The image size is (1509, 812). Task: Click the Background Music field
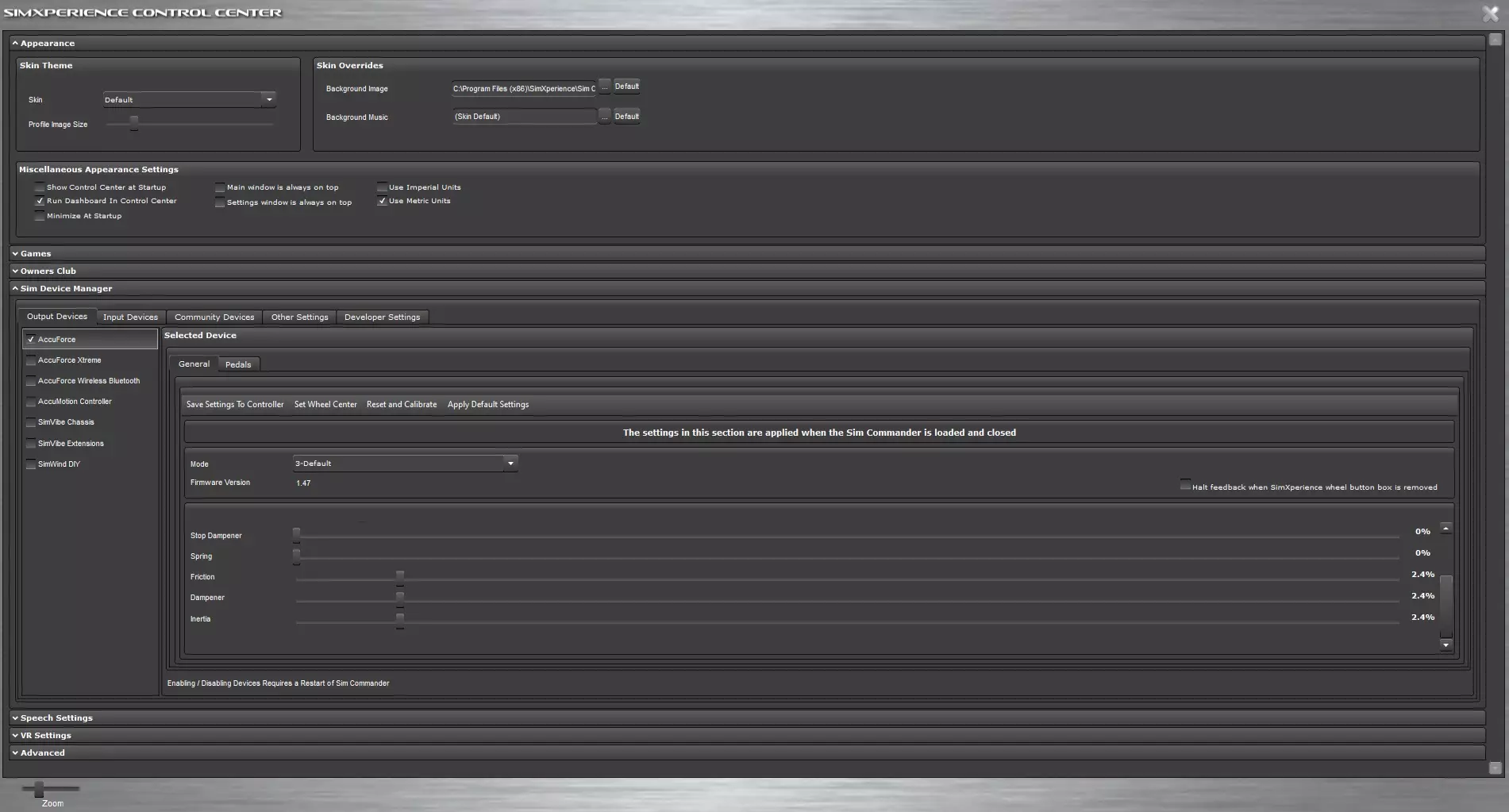(524, 117)
